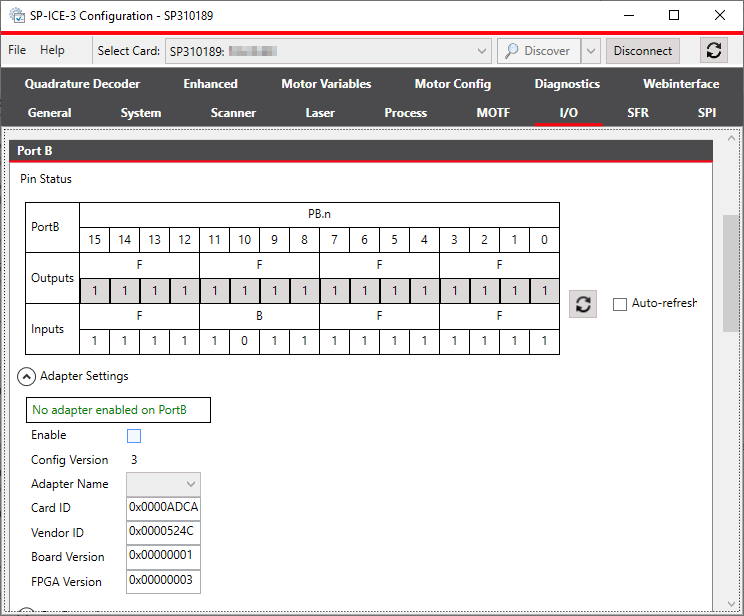The width and height of the screenshot is (744, 616).
Task: Collapse the Adapter Settings section
Action: coord(27,377)
